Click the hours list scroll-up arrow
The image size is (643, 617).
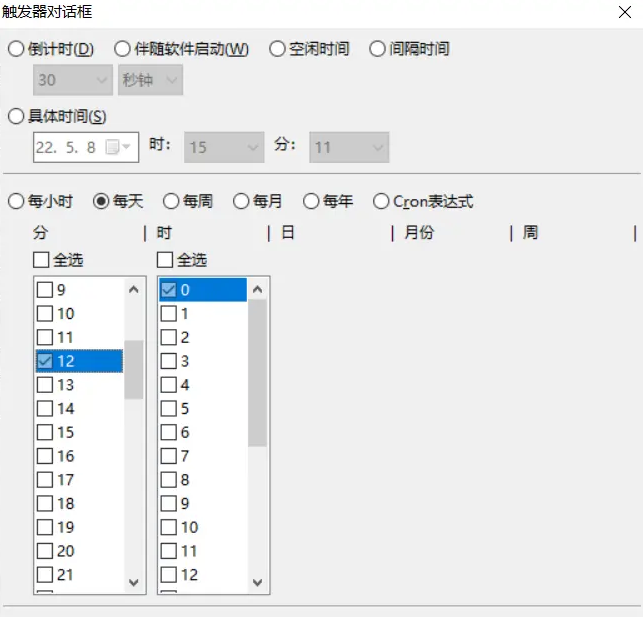[x=257, y=290]
